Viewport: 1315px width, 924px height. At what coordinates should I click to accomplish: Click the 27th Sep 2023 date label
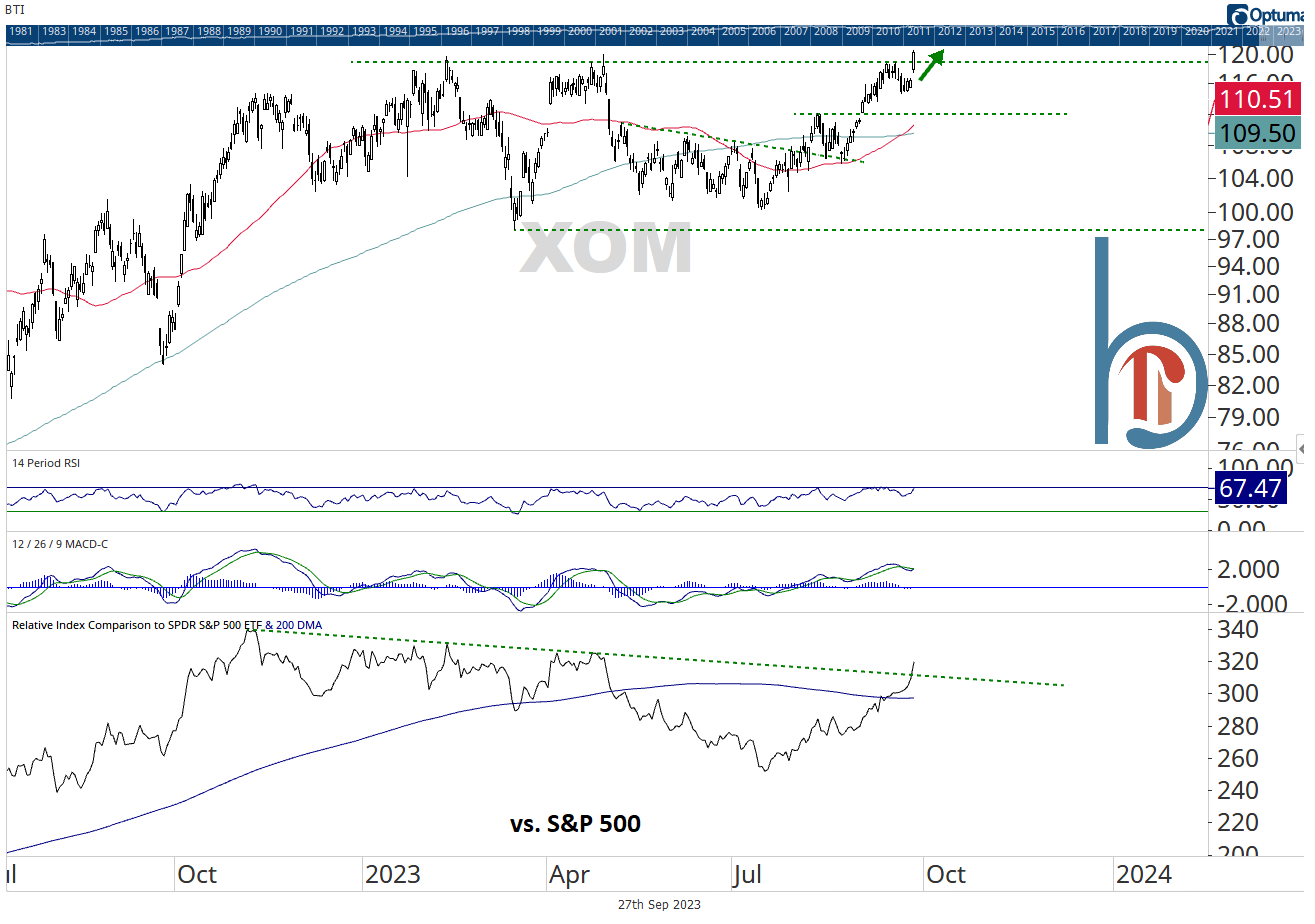click(659, 905)
